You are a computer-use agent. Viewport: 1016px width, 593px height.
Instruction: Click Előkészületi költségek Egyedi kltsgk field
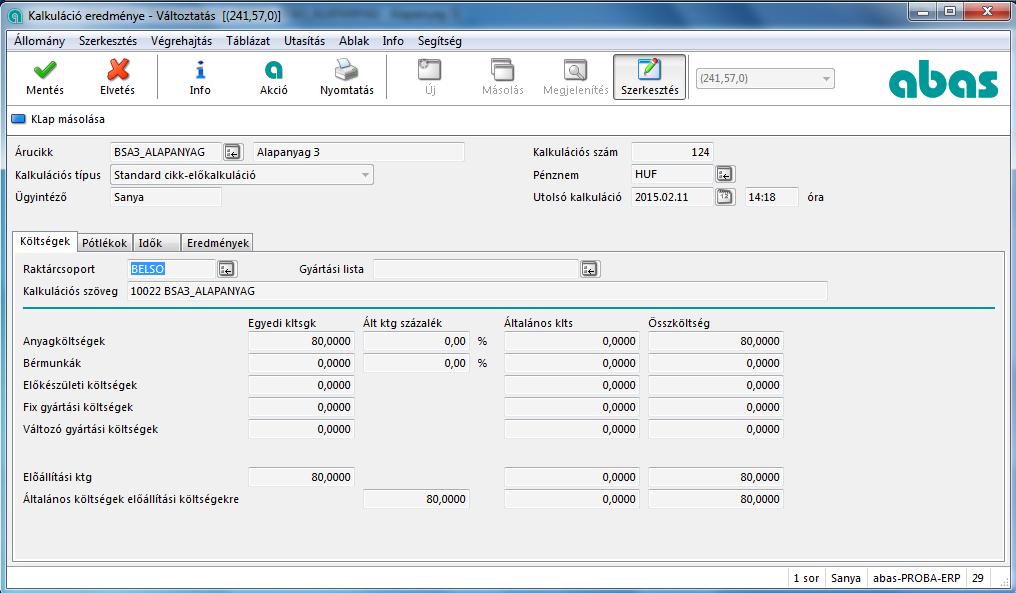click(x=301, y=385)
